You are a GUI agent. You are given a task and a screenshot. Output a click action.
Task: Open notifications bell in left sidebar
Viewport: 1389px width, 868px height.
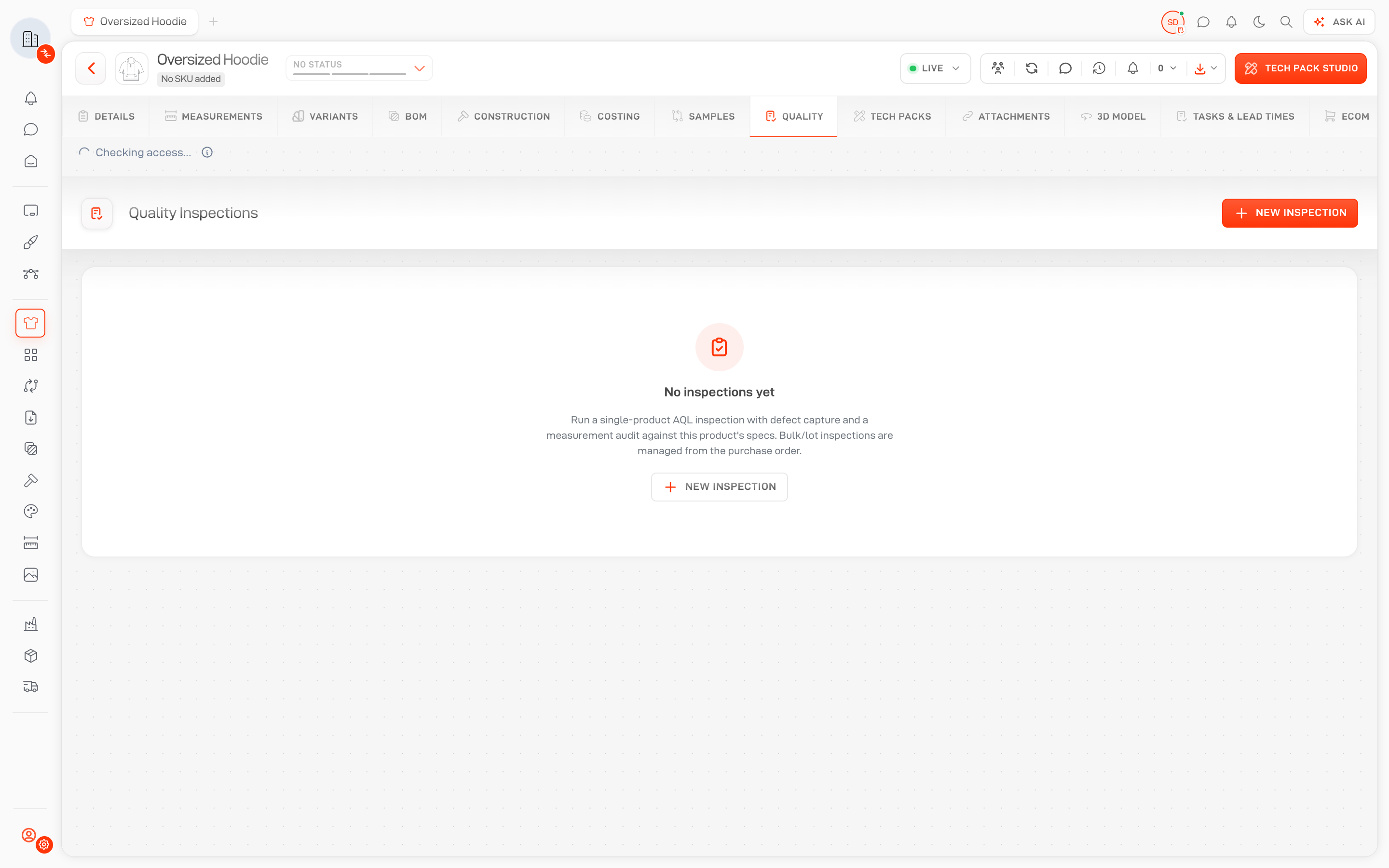31,98
